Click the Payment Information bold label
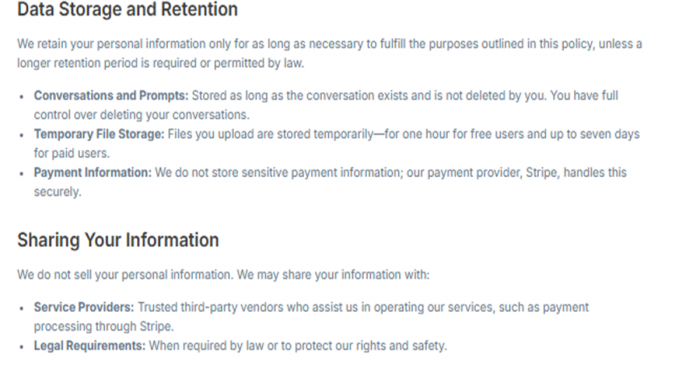Viewport: 700px width, 368px height. (93, 172)
